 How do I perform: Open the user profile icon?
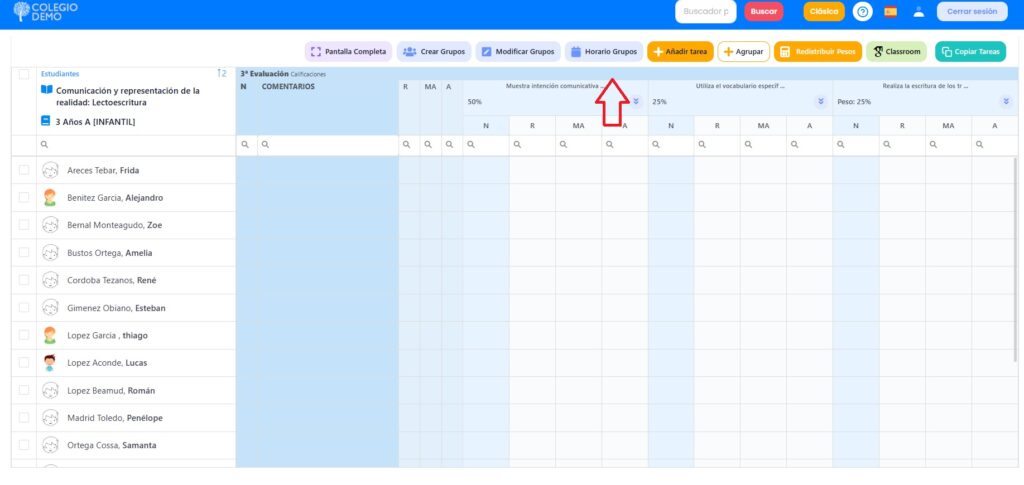click(x=918, y=12)
